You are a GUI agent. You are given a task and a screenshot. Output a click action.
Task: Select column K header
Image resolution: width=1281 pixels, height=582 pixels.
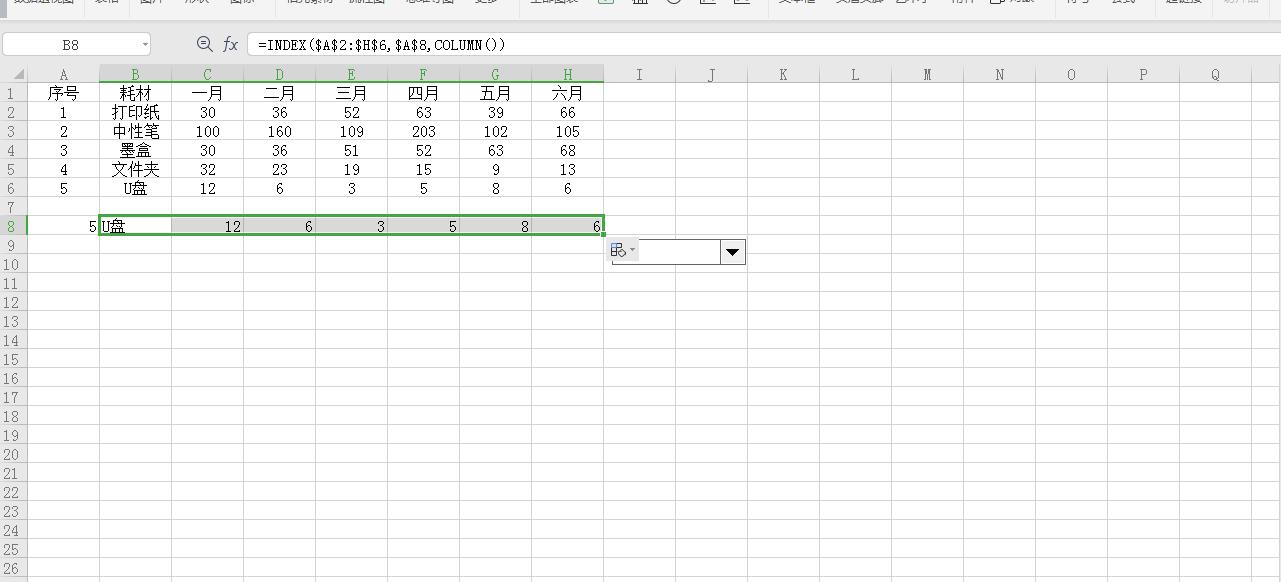784,75
